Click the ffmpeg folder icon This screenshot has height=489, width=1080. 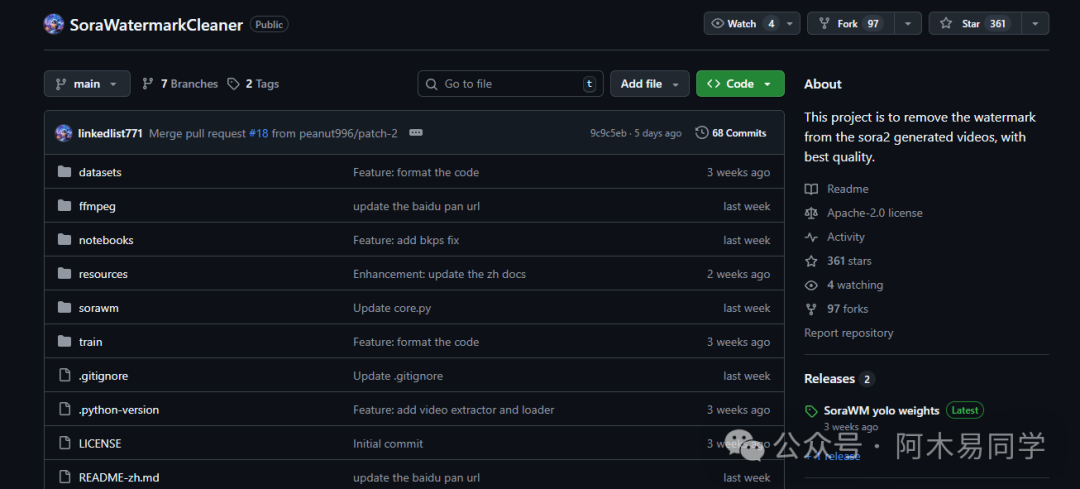65,206
